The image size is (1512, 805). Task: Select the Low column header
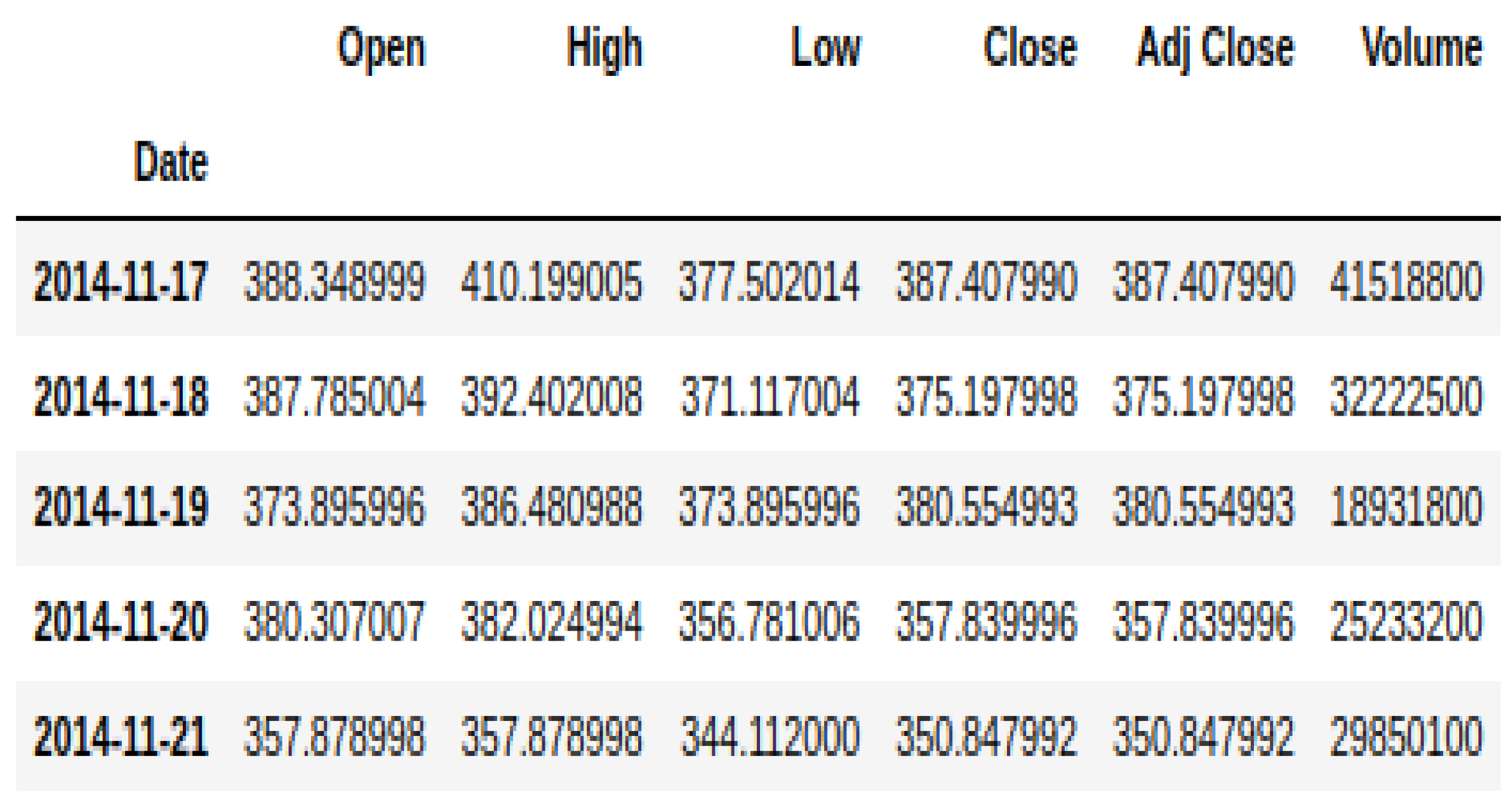coord(825,48)
